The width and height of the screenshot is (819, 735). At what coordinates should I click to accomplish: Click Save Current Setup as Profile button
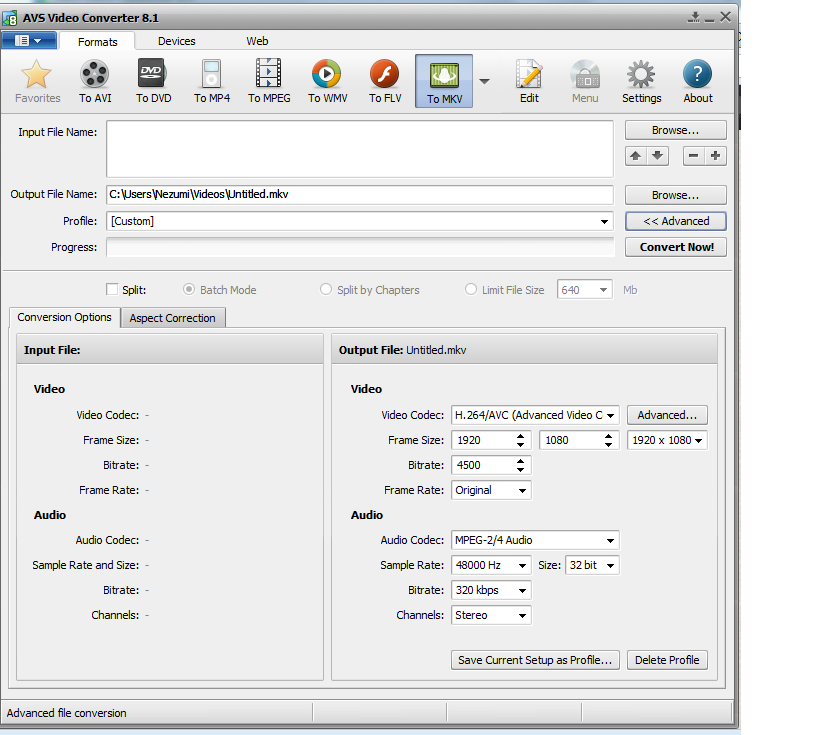point(535,660)
